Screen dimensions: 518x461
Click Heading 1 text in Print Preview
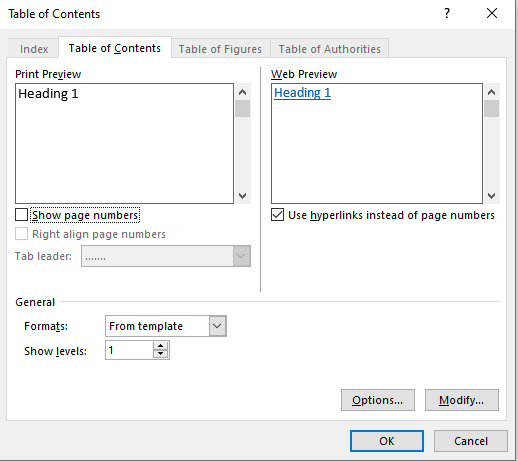(48, 94)
